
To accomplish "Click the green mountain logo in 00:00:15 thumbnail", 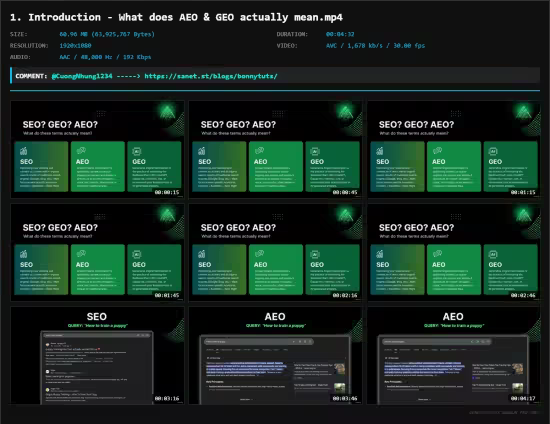I will click(x=167, y=112).
